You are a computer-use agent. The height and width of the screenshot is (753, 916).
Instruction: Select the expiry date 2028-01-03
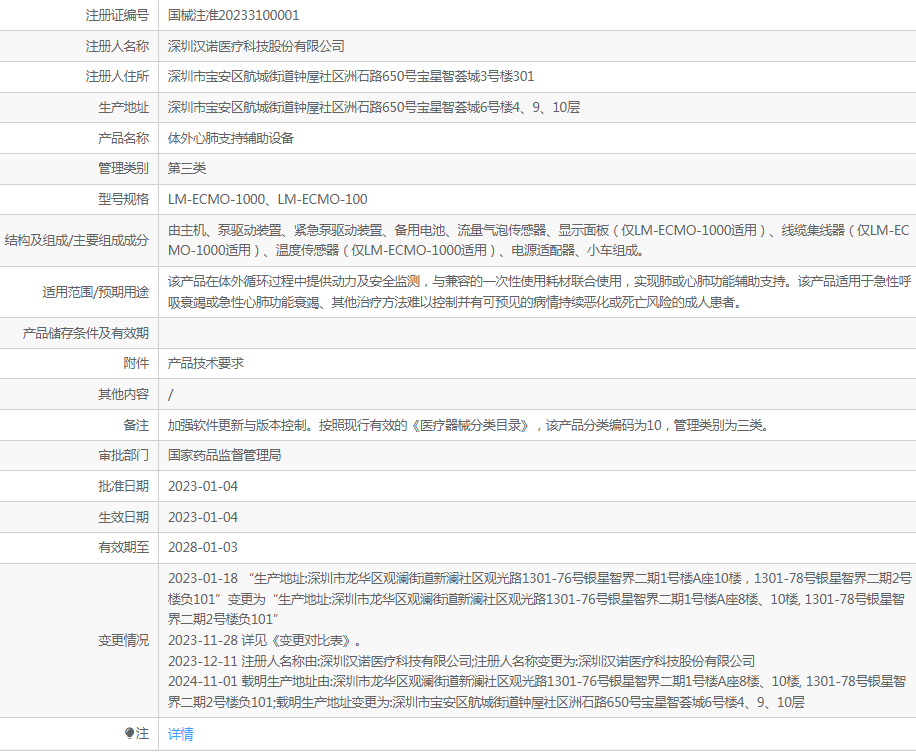pos(203,548)
